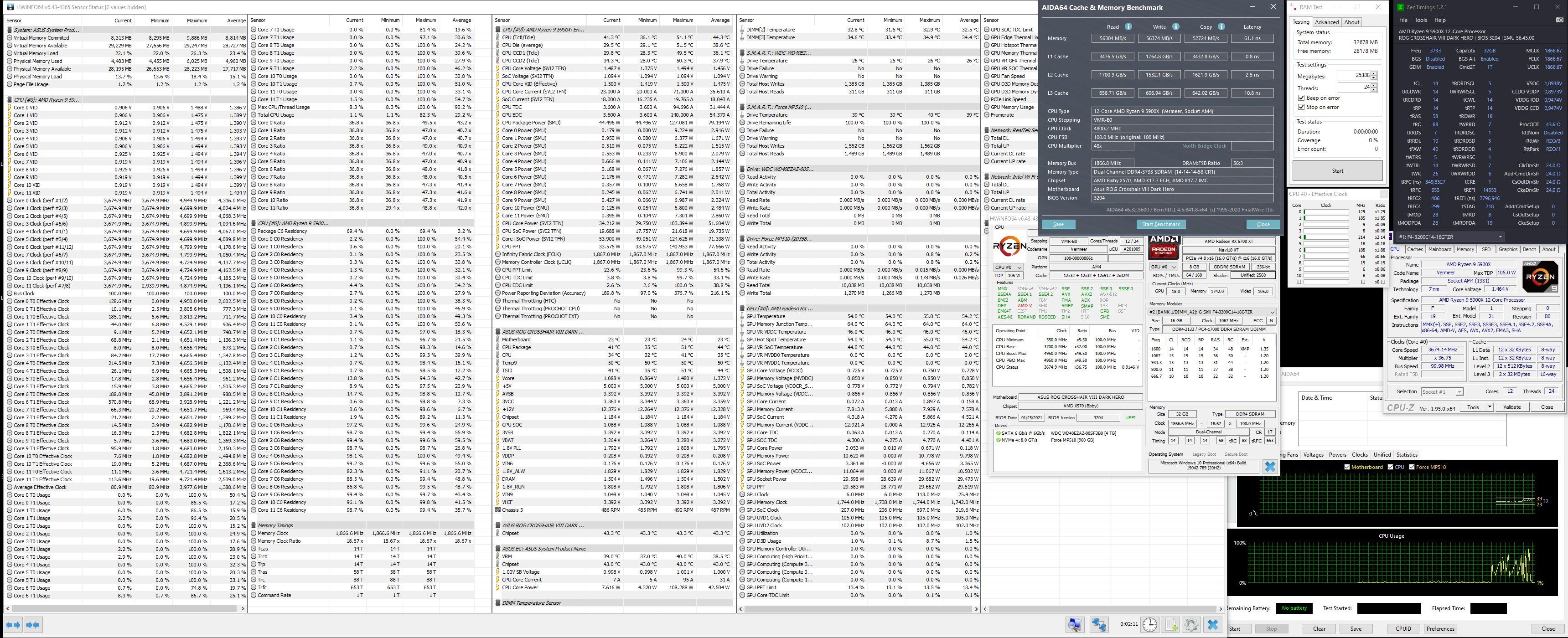Switch to the Advanced tab in RAM Test
The image size is (1568, 638).
coord(1326,22)
